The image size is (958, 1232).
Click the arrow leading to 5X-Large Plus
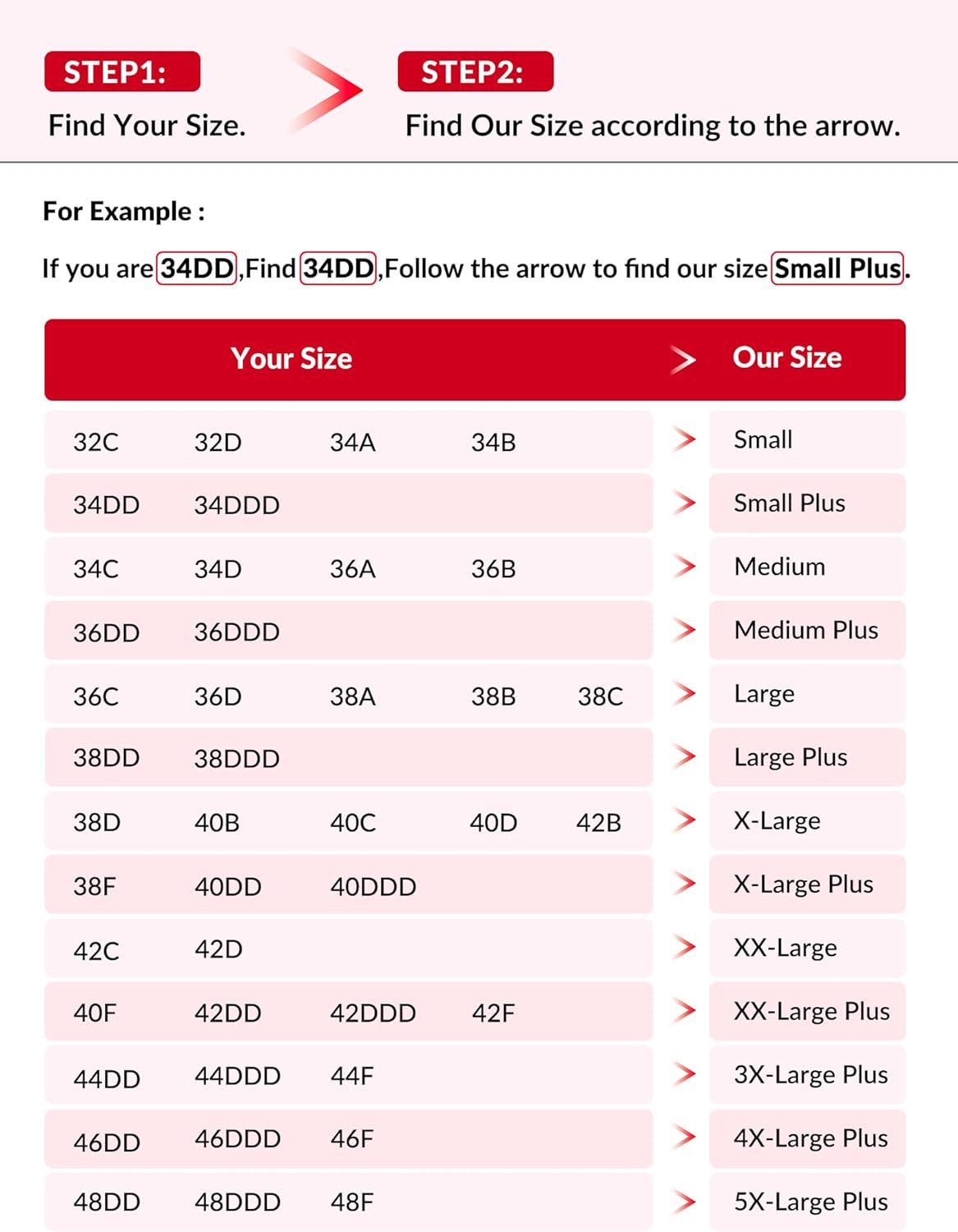(x=684, y=1202)
